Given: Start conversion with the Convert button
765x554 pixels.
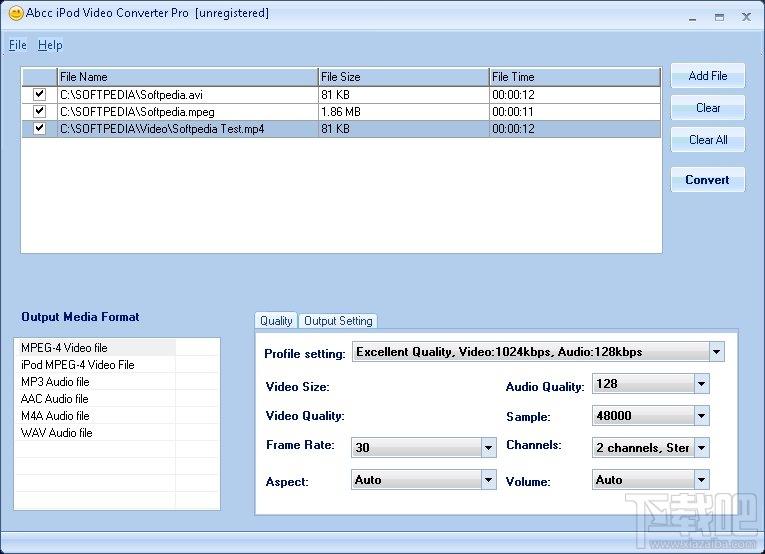Looking at the screenshot, I should click(x=707, y=179).
